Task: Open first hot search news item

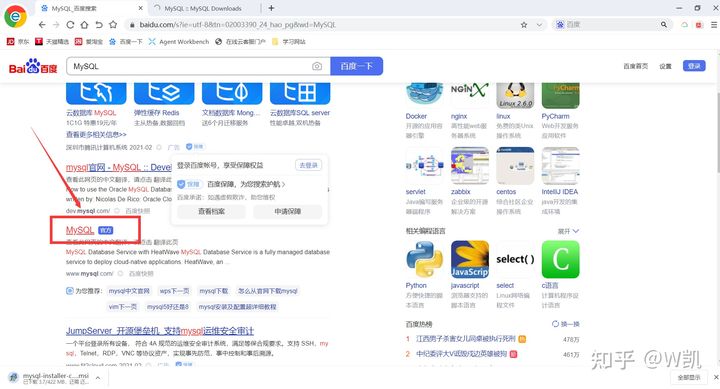Action: point(466,339)
